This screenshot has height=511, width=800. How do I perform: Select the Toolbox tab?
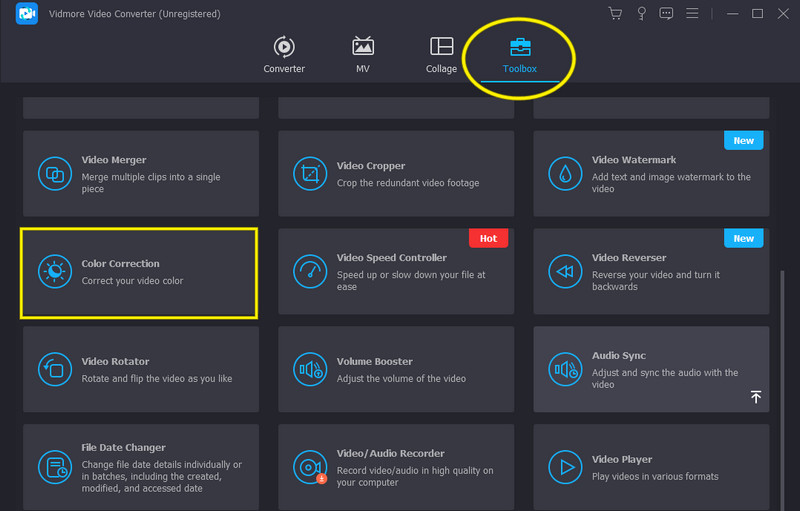[520, 54]
